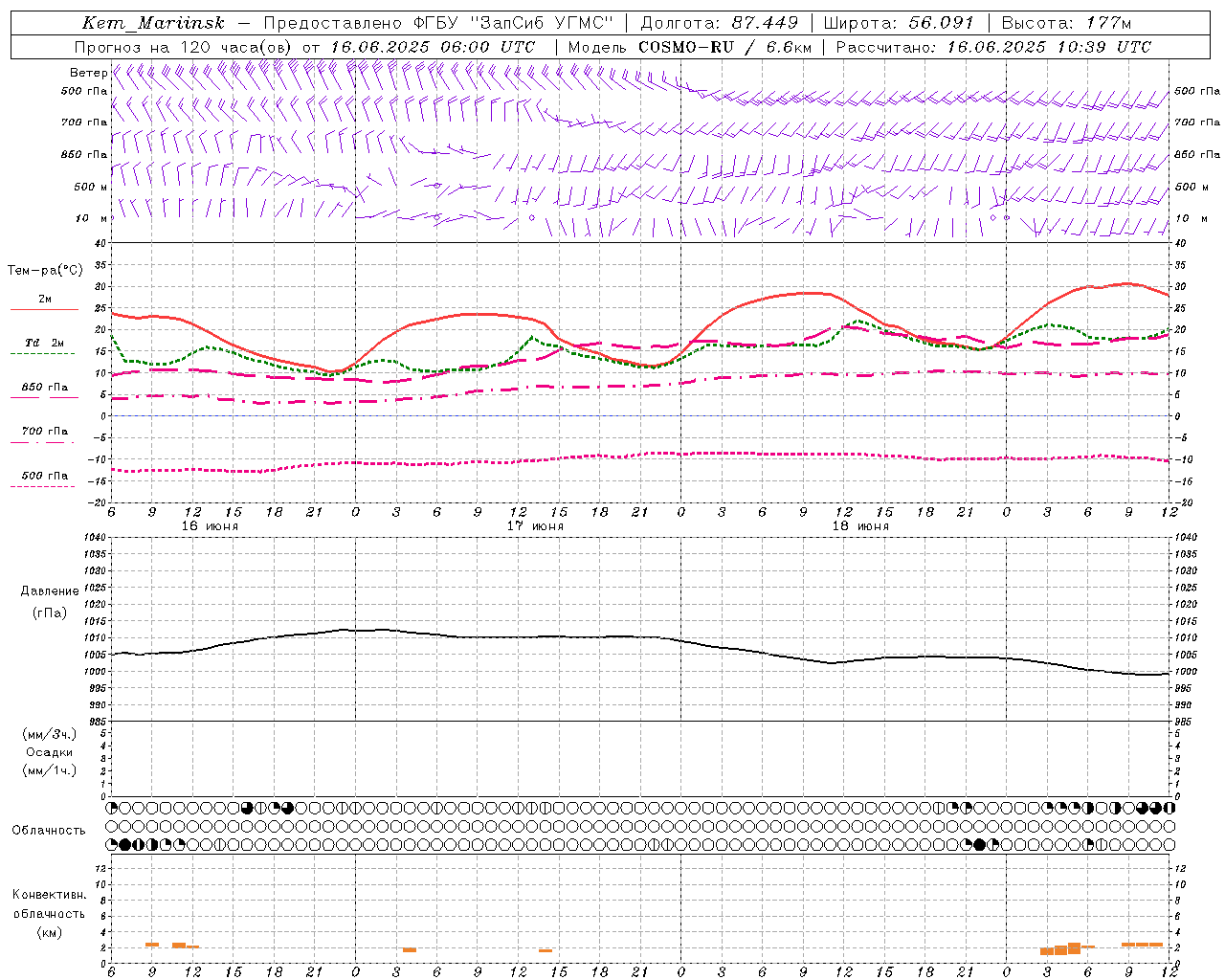This screenshot has width=1225, height=980.
Task: Click the (км) unit label of convective cloudiness
Action: tap(50, 932)
